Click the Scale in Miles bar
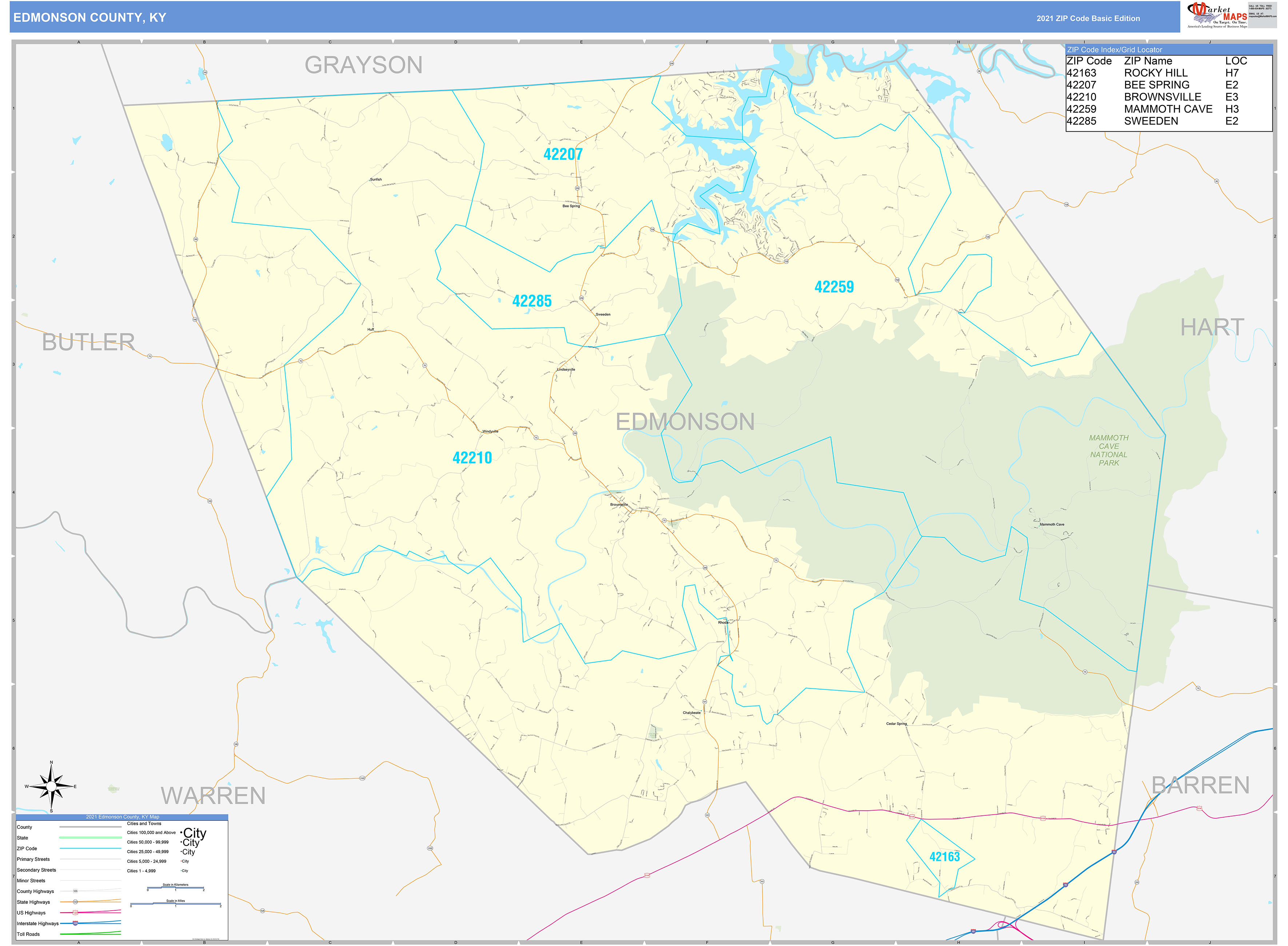The width and height of the screenshot is (1288, 946). (176, 904)
